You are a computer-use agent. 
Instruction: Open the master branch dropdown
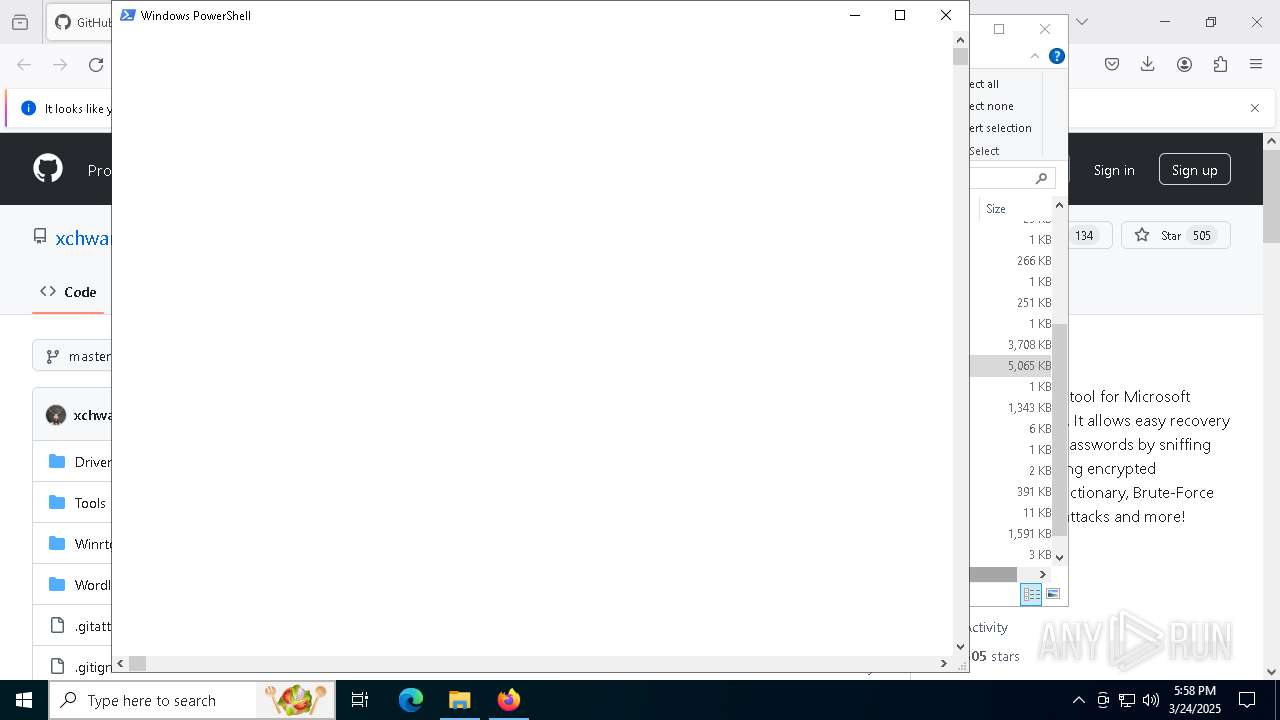[x=78, y=356]
